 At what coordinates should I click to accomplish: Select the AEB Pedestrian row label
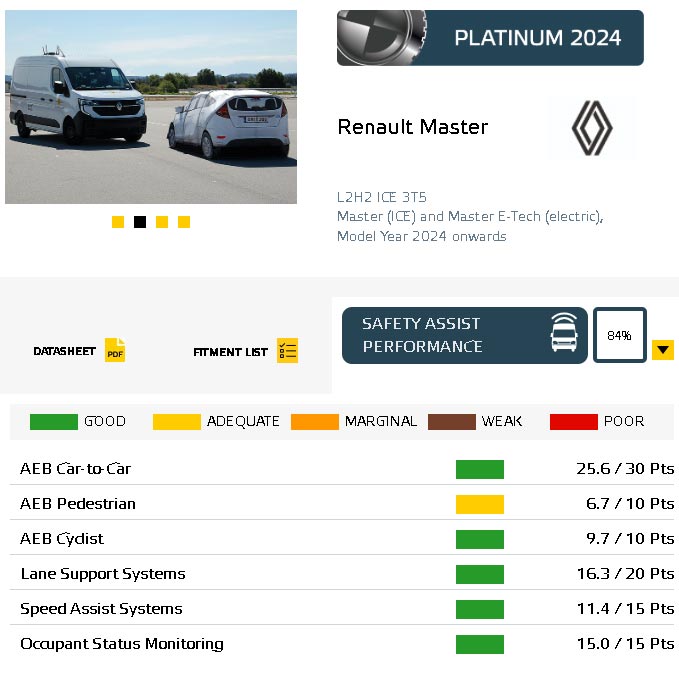pyautogui.click(x=78, y=504)
